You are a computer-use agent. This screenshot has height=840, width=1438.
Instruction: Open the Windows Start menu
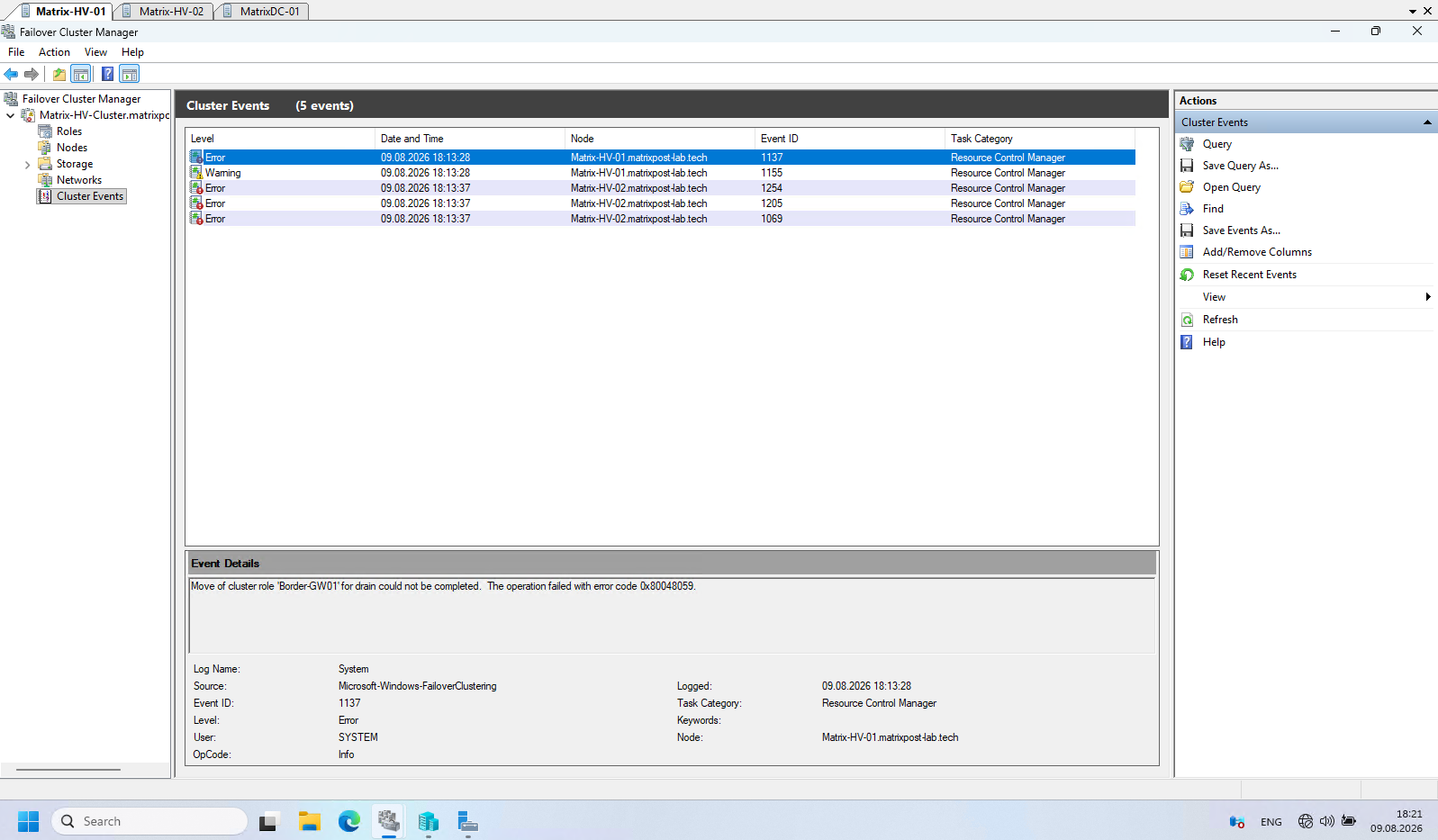29,821
